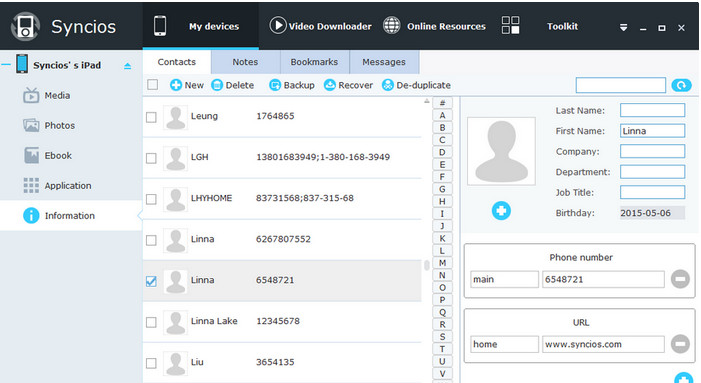Click the Last Name field
701x383 pixels.
[652, 110]
